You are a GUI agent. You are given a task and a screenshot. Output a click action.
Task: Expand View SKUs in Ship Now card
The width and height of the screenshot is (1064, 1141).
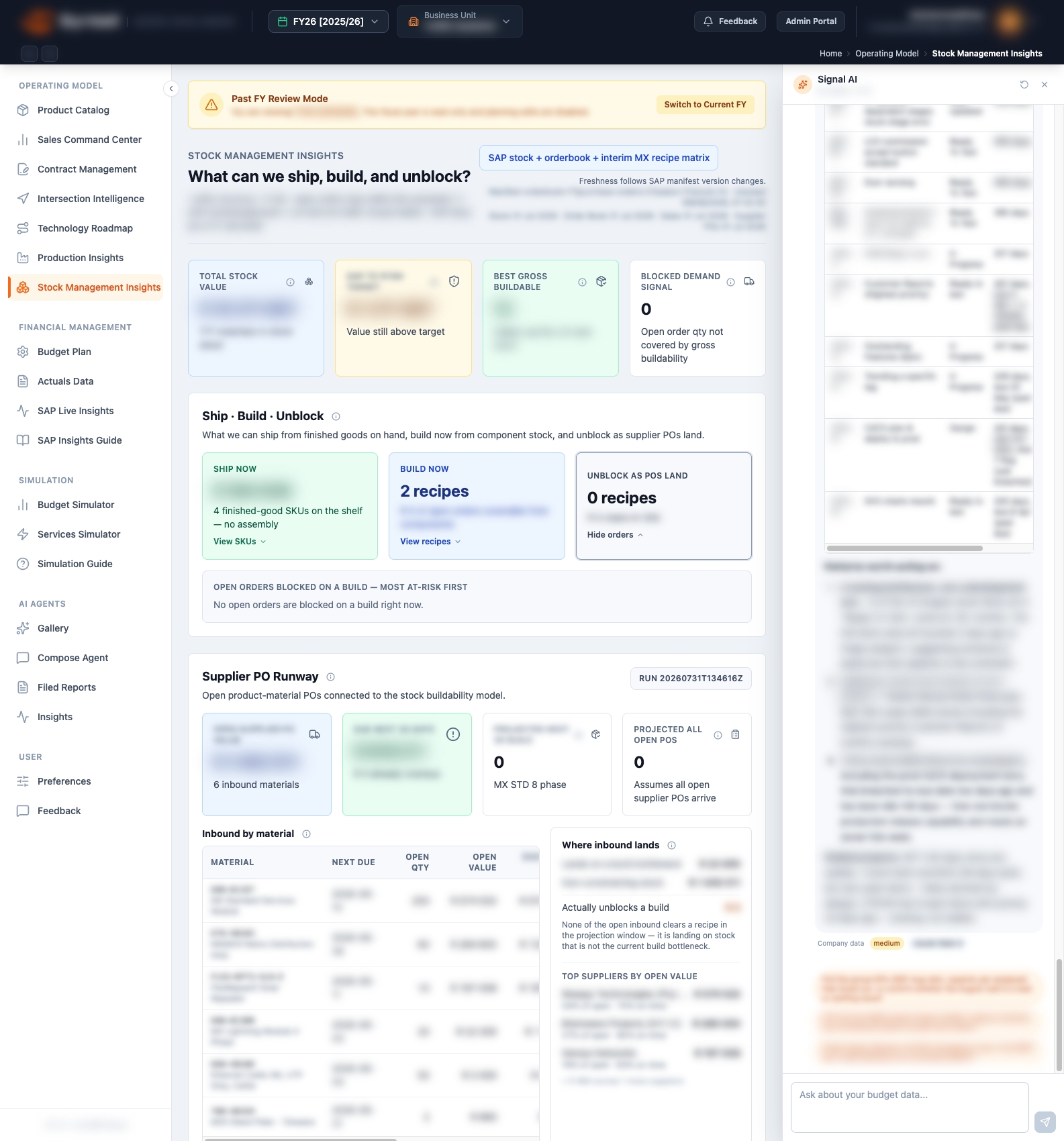coord(240,542)
